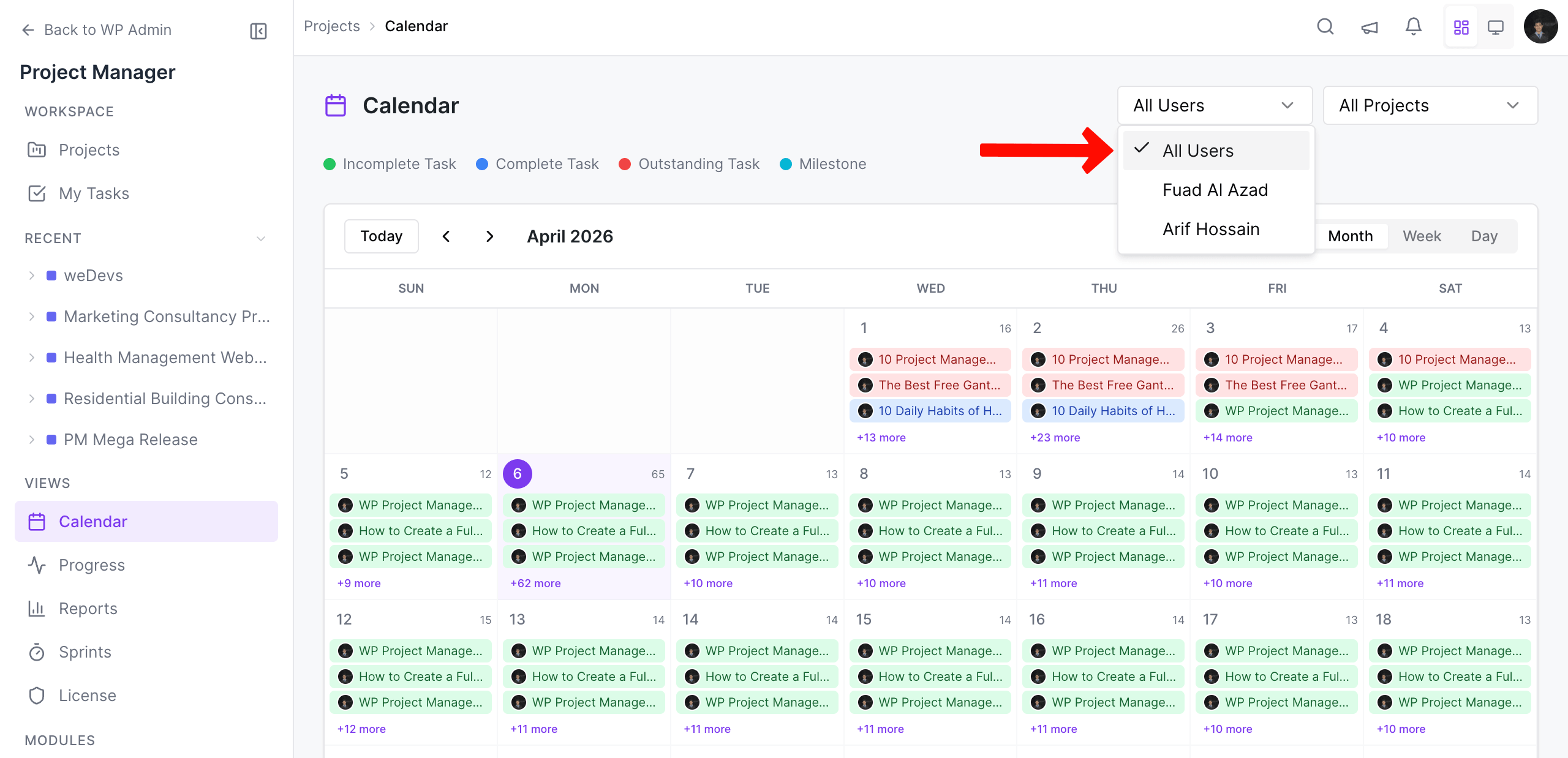Expand the weDevs project in Recent
The image size is (1568, 758).
[x=32, y=275]
